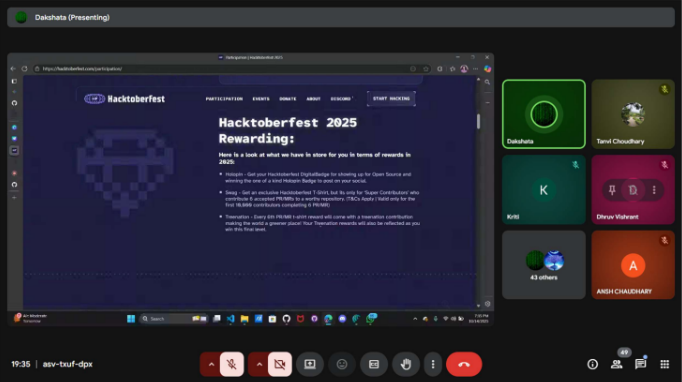
Task: Pin Dhruv Vishrant's tile
Action: click(x=612, y=190)
